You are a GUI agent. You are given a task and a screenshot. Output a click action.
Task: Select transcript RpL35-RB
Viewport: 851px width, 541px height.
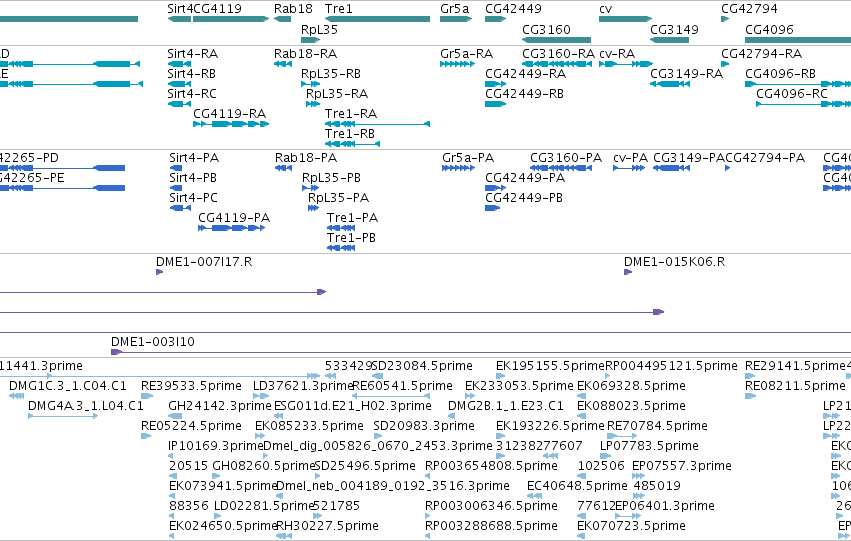pos(310,84)
